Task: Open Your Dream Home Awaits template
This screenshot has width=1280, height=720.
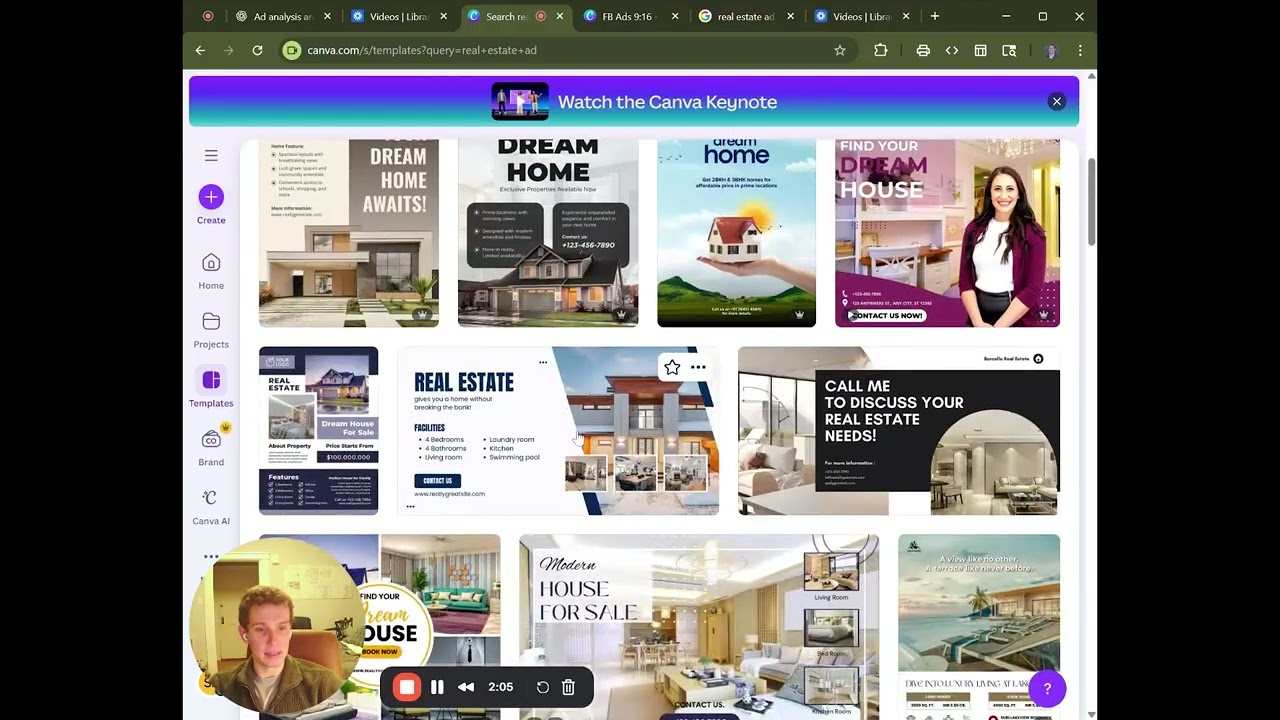Action: (x=349, y=233)
